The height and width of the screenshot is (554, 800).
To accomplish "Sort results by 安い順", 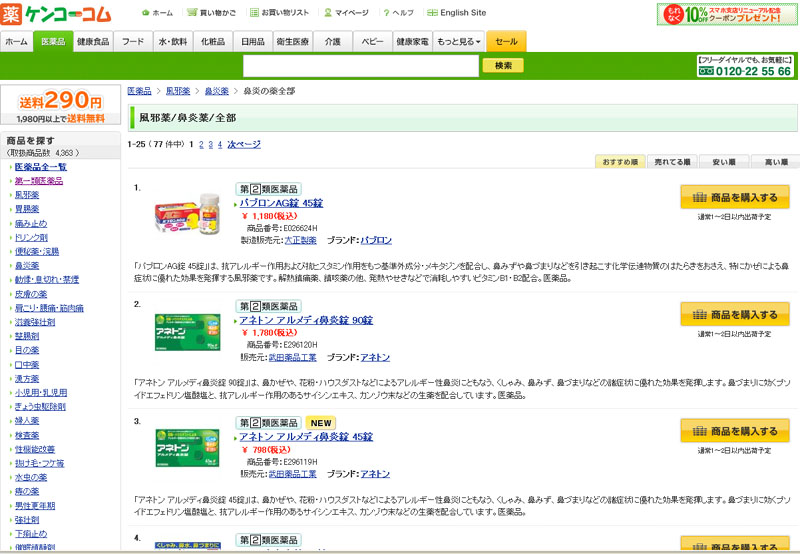I will (x=724, y=161).
